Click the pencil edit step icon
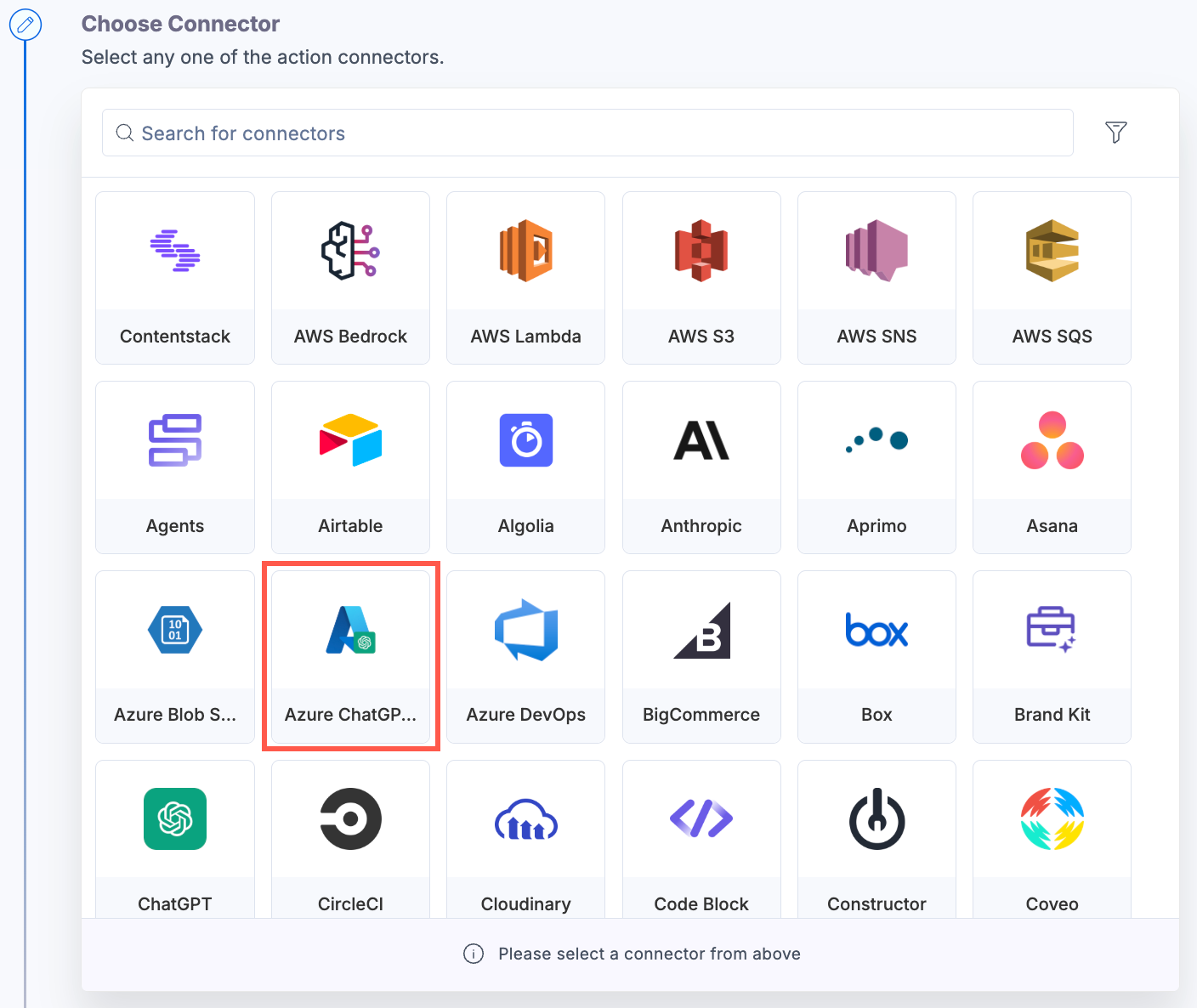 [26, 25]
